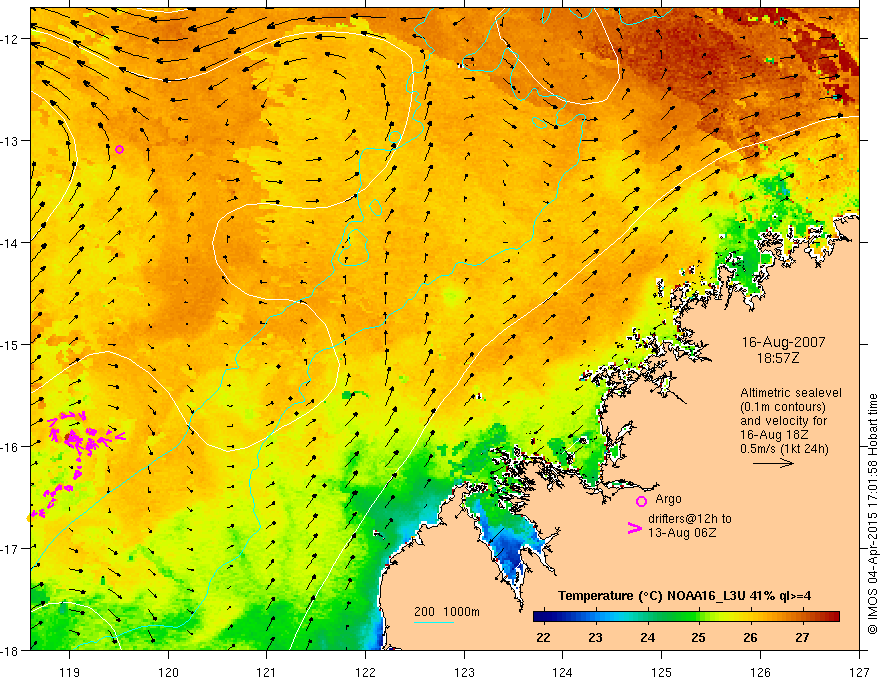Click the 'Argo' legend label
The width and height of the screenshot is (880, 680).
tap(668, 499)
